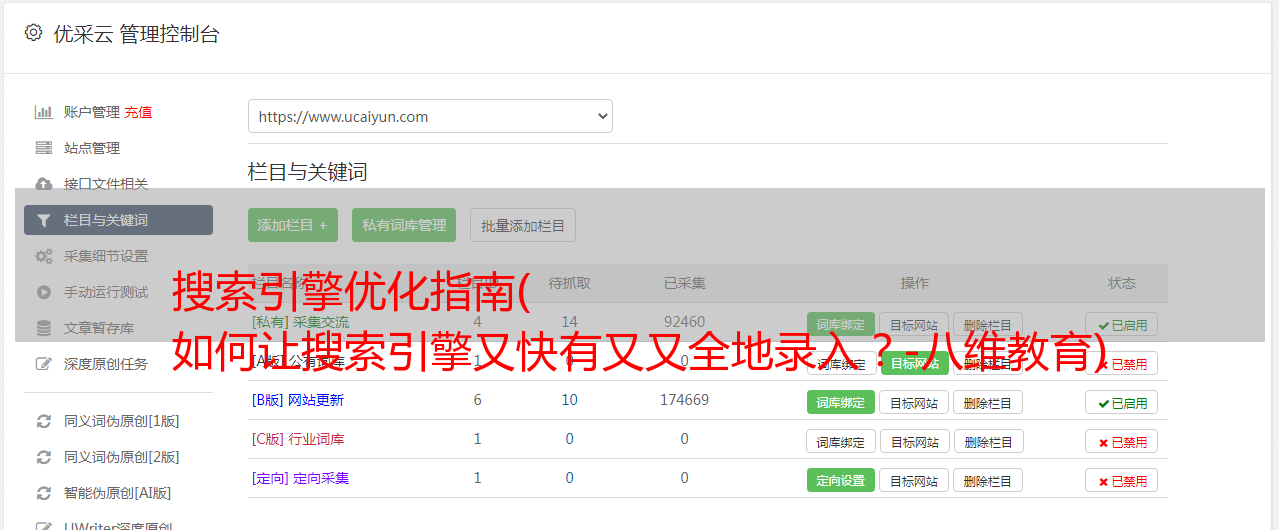Open the site URL dropdown https://www.ucaiyun.com
Screen dimensions: 1279x530
tap(430, 116)
